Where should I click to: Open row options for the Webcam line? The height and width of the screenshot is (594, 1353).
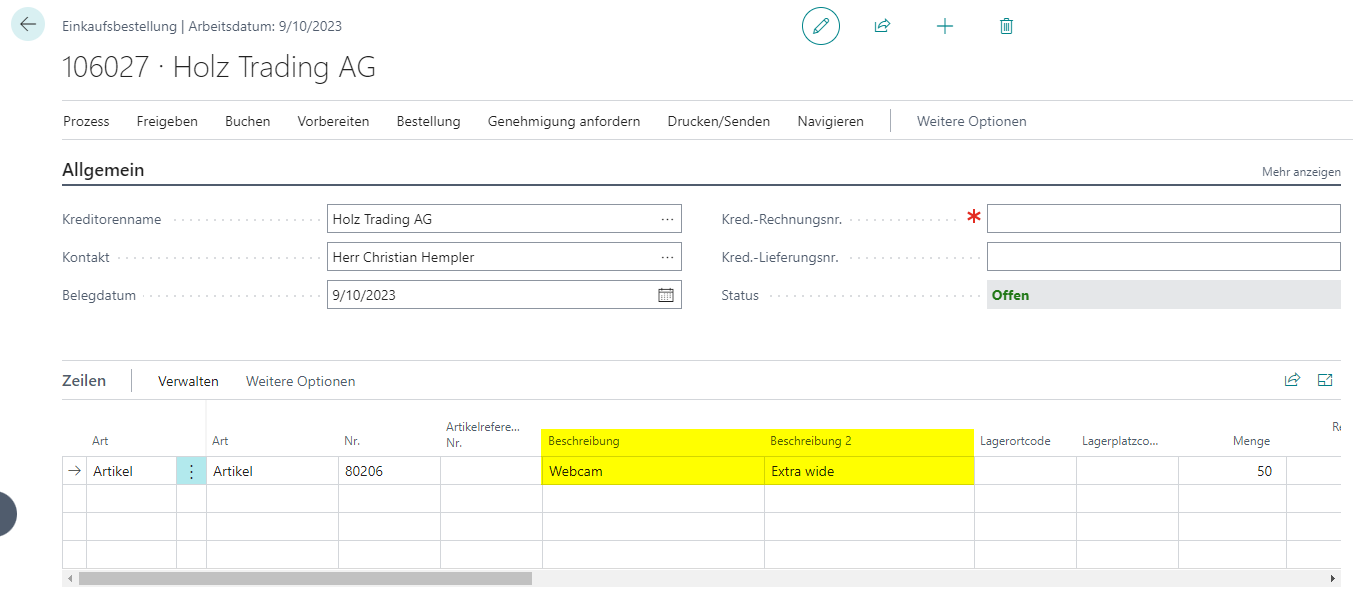tap(192, 471)
